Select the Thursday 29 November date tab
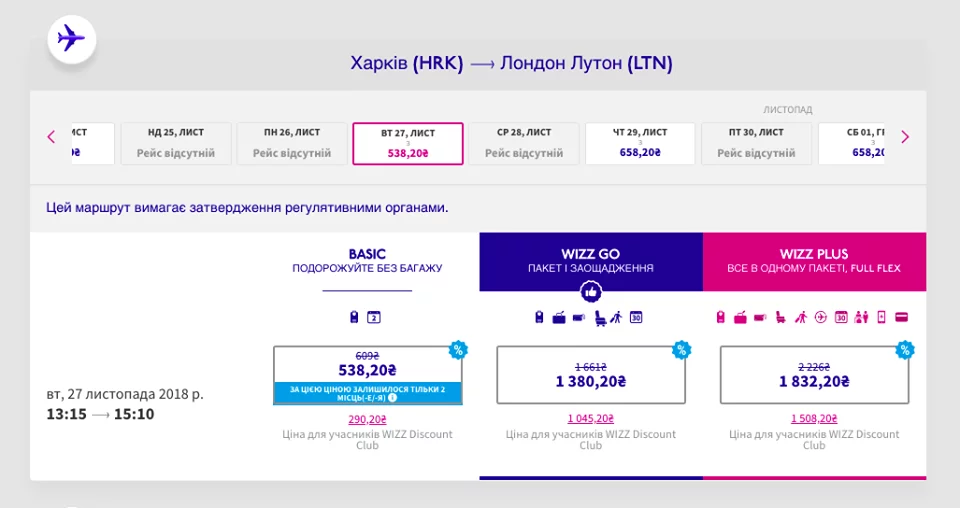 [x=640, y=143]
